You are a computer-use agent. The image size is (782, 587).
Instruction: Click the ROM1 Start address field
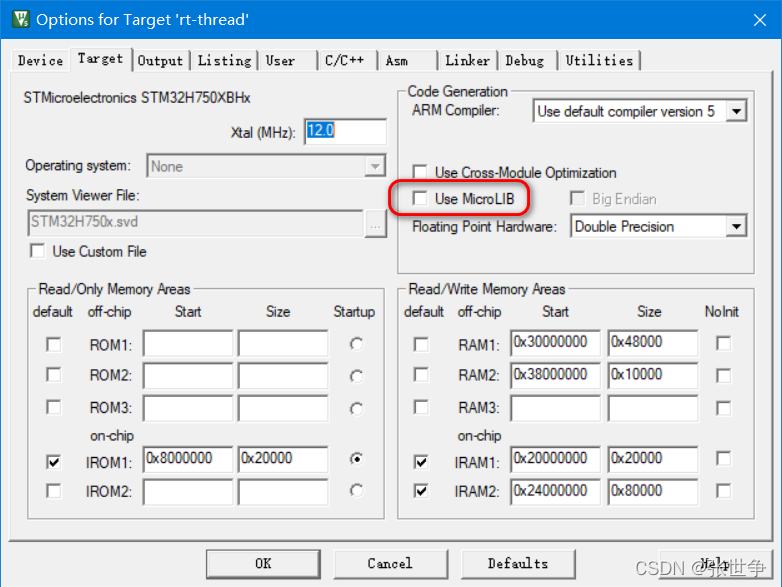(188, 343)
